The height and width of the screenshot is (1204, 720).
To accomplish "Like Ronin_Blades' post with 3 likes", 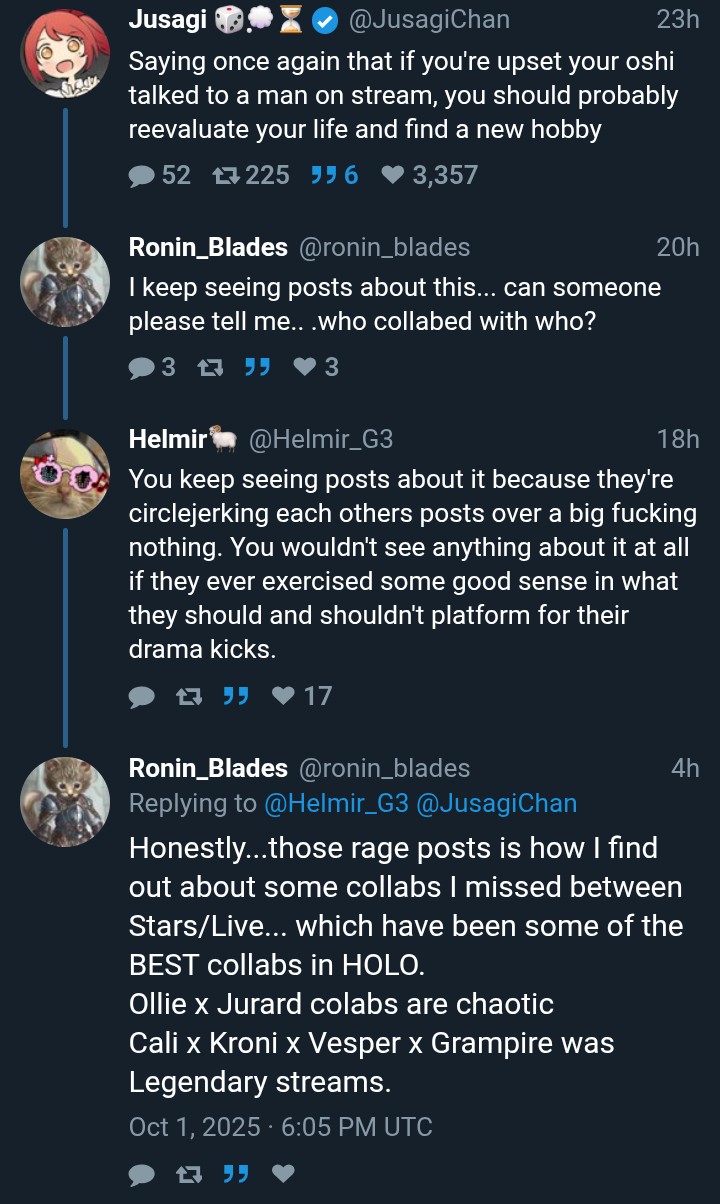I will [305, 367].
